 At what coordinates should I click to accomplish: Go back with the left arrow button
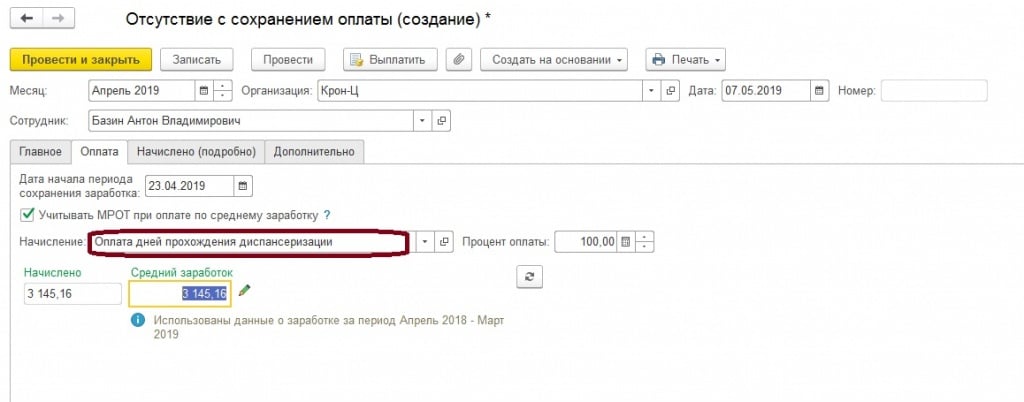coord(26,18)
